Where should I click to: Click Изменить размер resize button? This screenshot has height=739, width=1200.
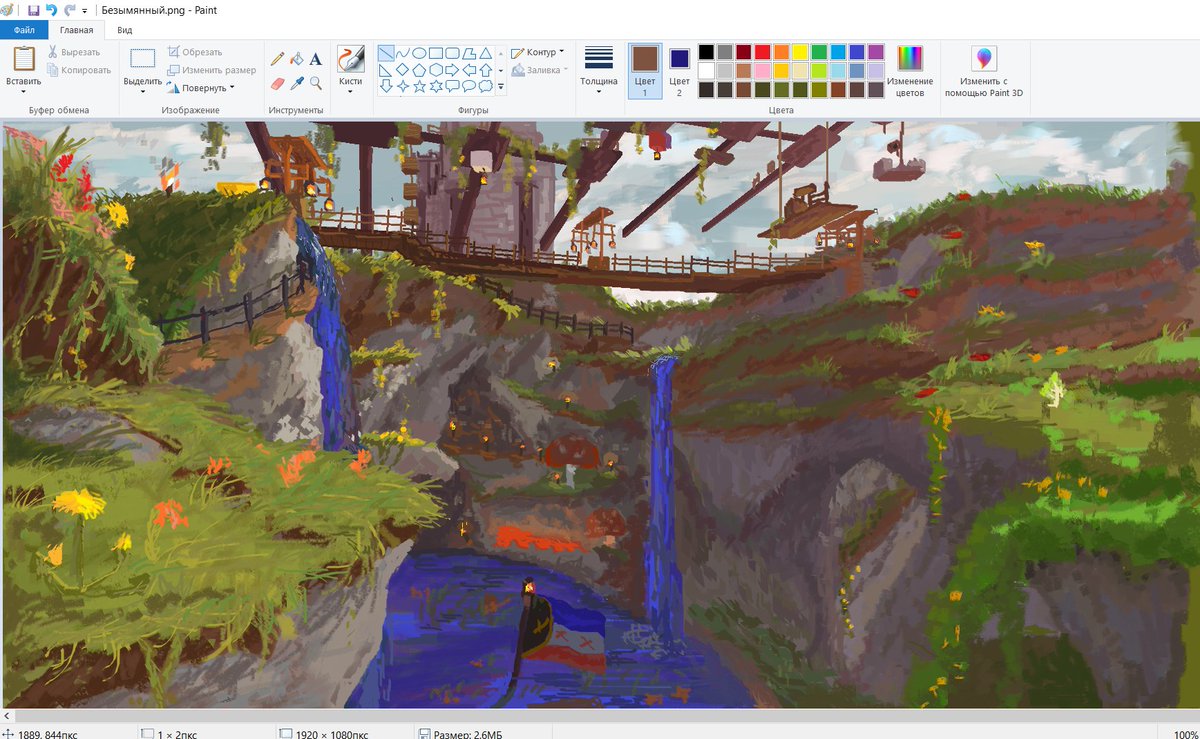(212, 70)
